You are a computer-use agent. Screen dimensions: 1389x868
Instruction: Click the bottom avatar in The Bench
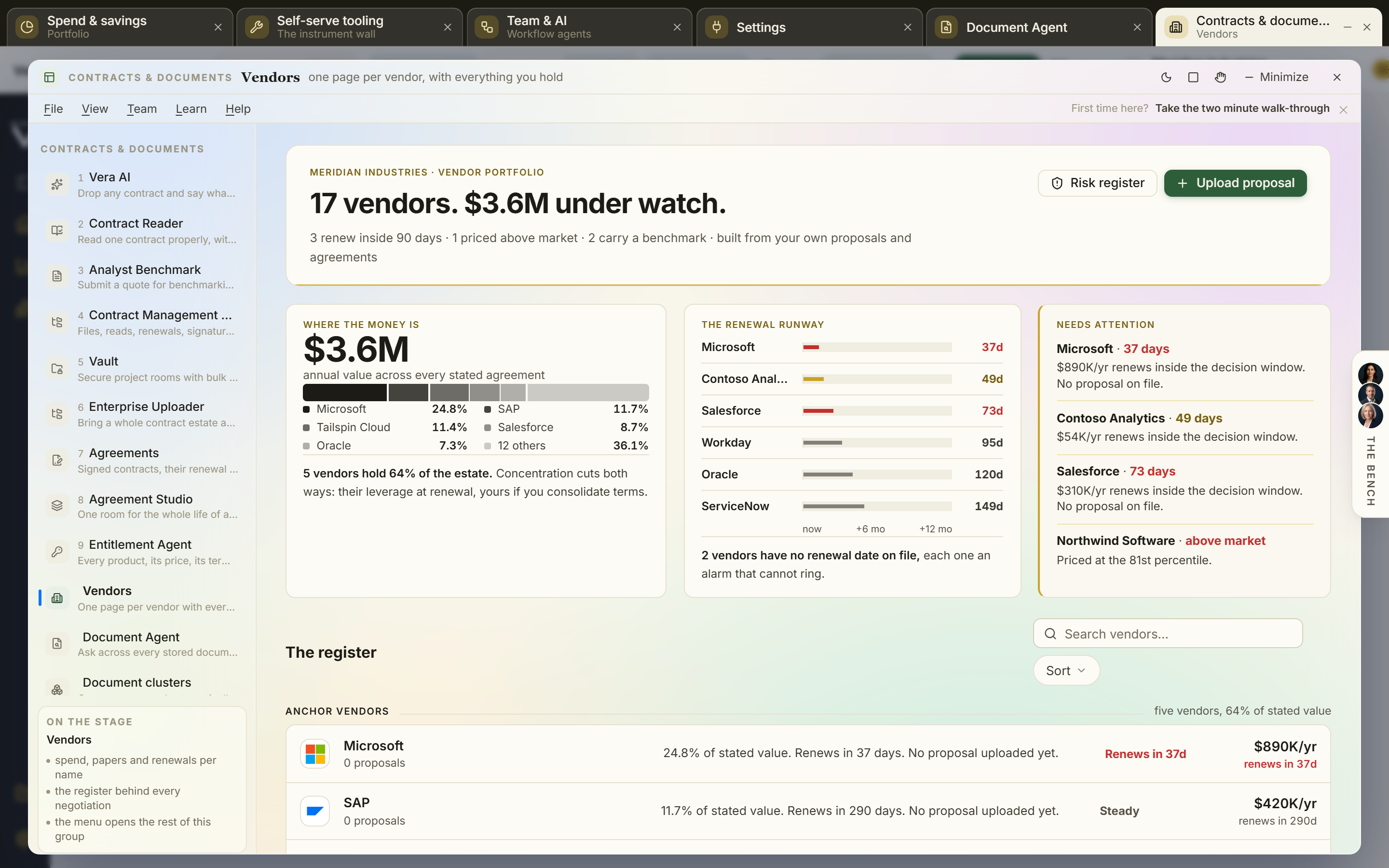(x=1370, y=416)
